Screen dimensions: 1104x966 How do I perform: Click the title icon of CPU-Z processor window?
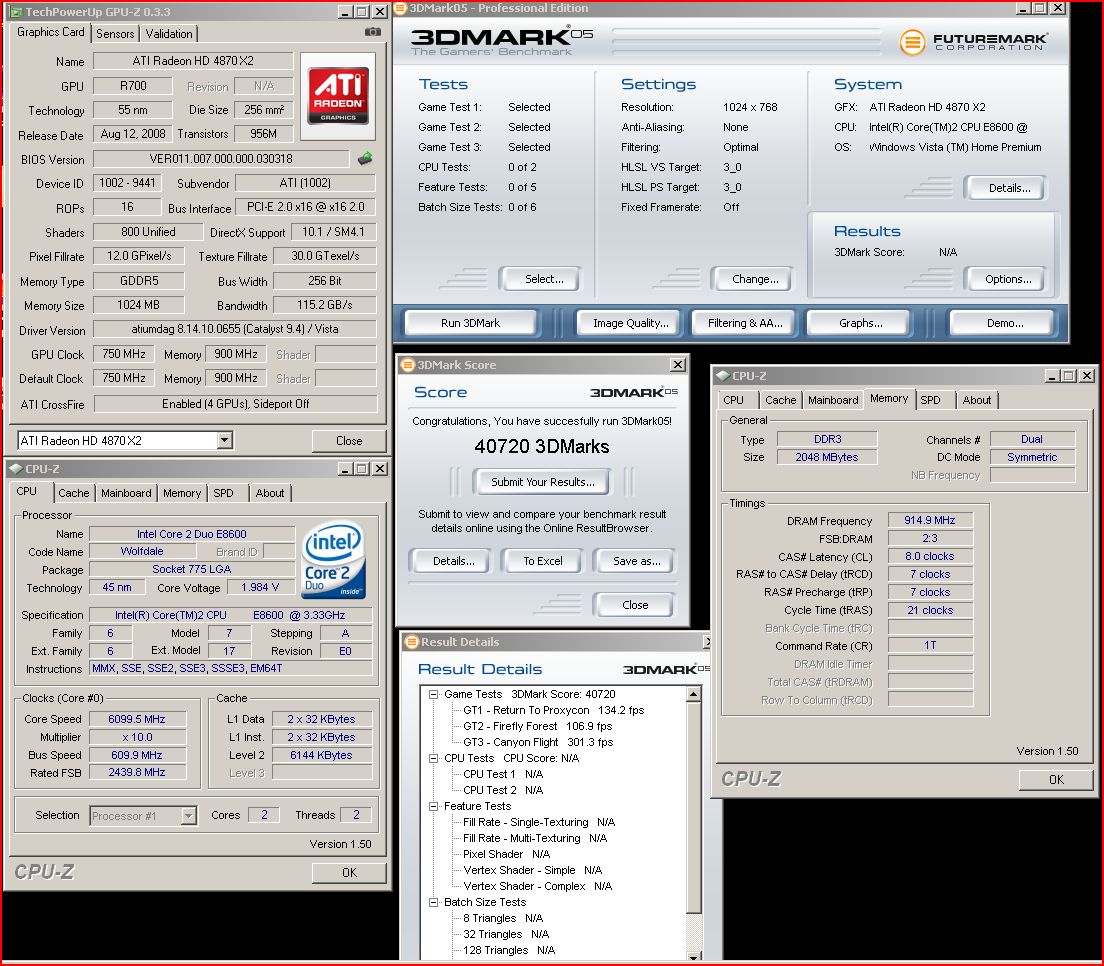coord(15,468)
